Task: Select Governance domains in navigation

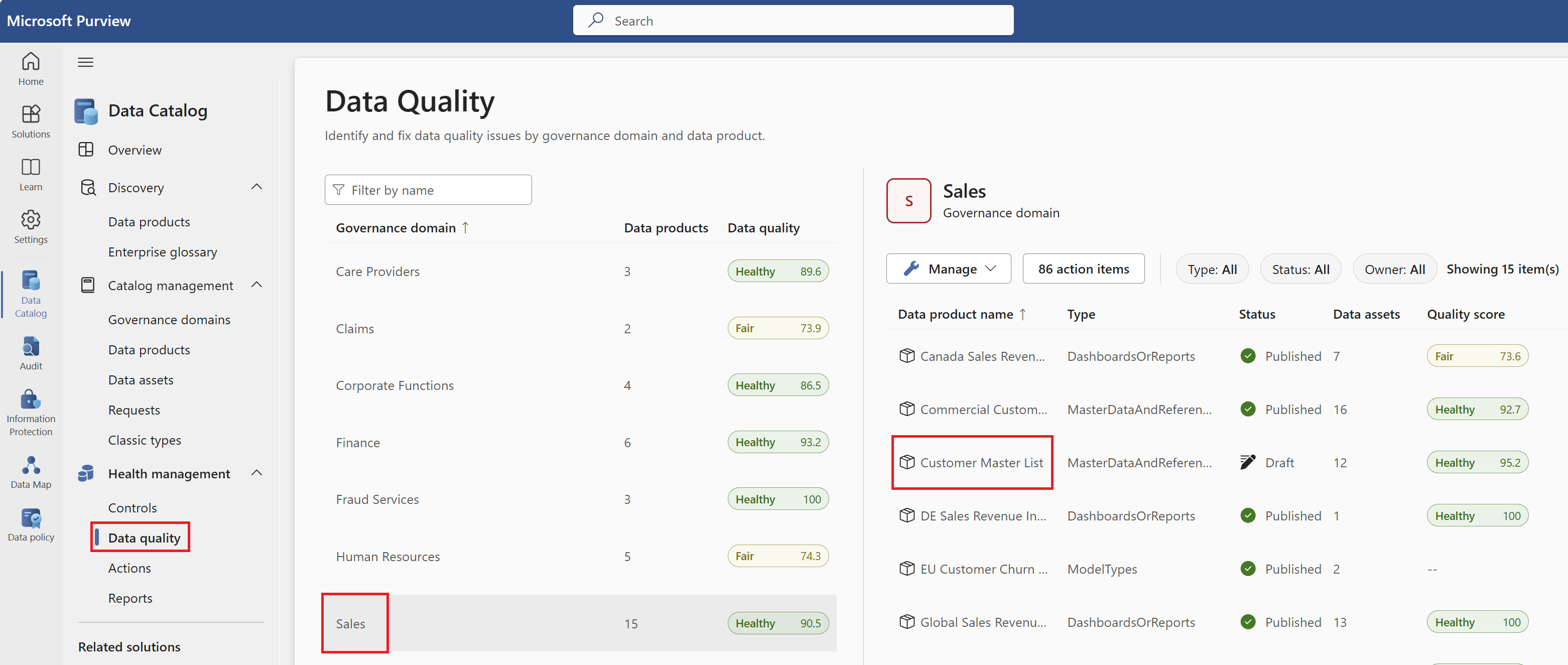Action: (169, 319)
